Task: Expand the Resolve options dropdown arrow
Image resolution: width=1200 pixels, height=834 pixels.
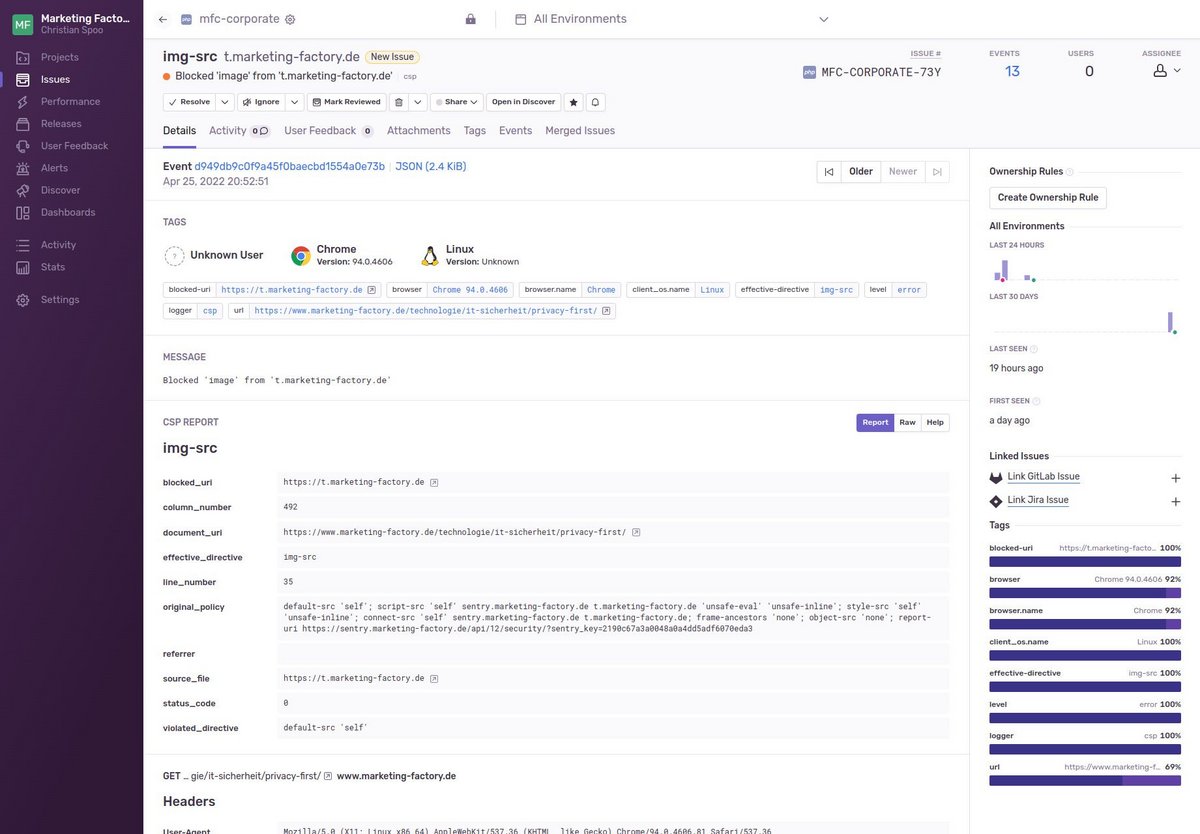Action: click(x=225, y=102)
